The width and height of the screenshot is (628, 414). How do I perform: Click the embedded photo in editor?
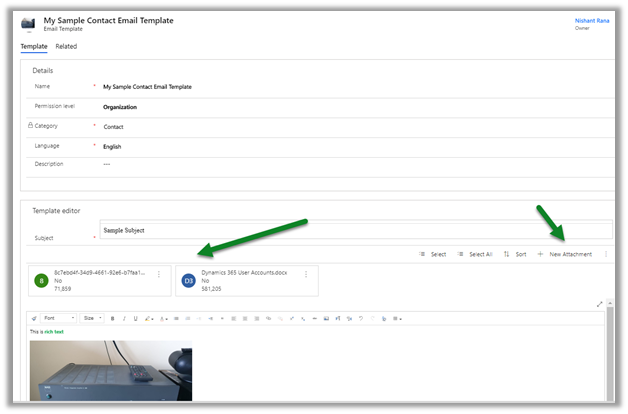pos(110,370)
